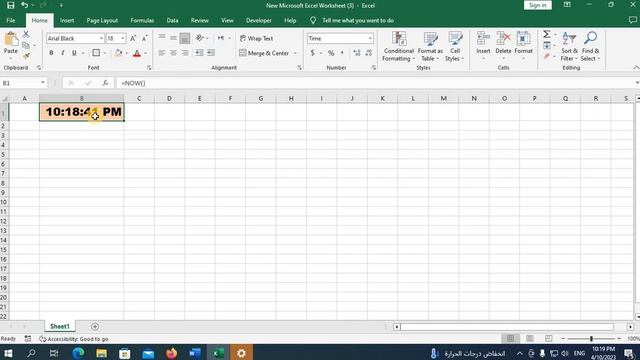Click Accessibility: Good to go

(74, 339)
